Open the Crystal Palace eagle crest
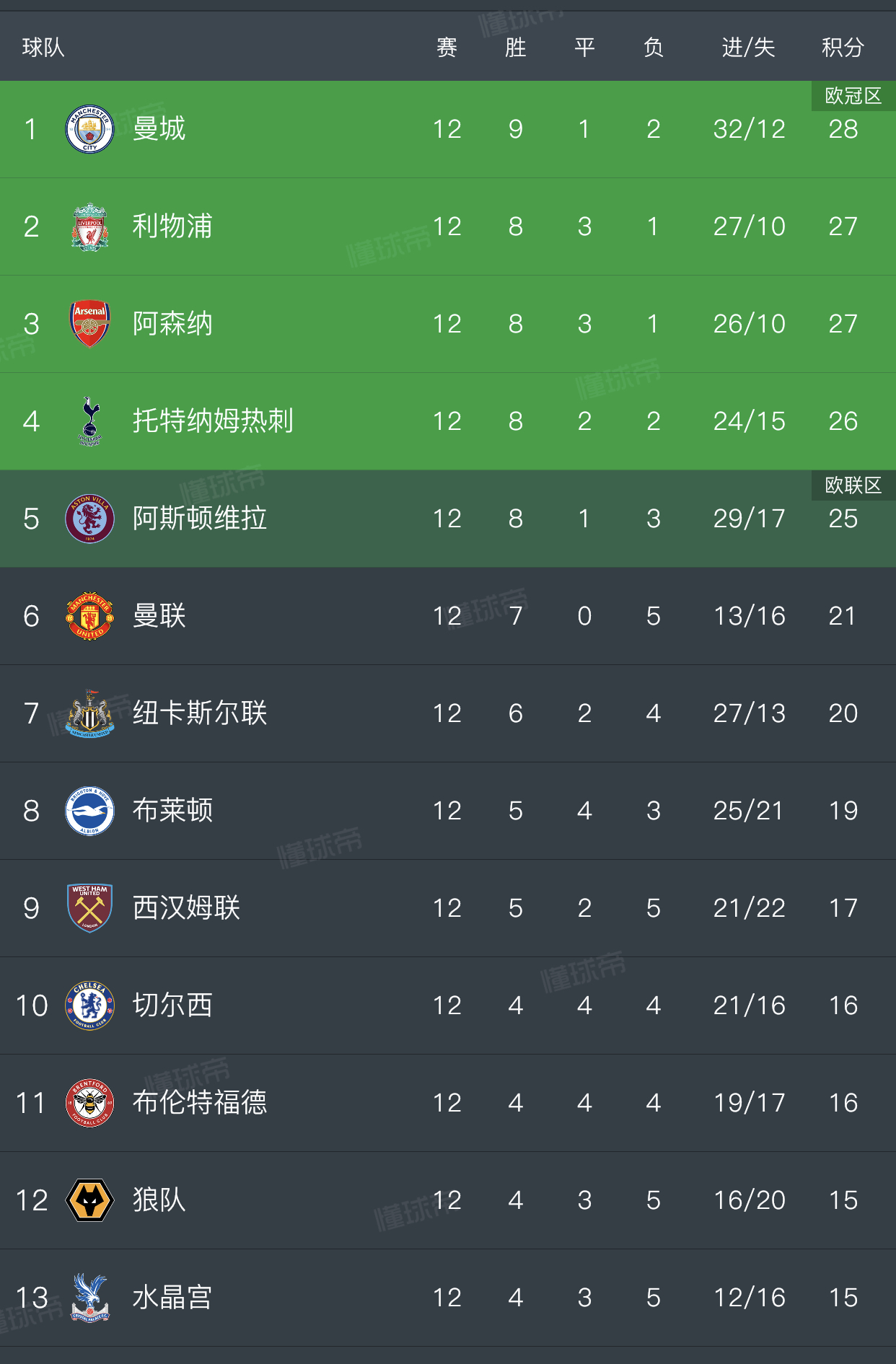896x1364 pixels. point(89,1298)
